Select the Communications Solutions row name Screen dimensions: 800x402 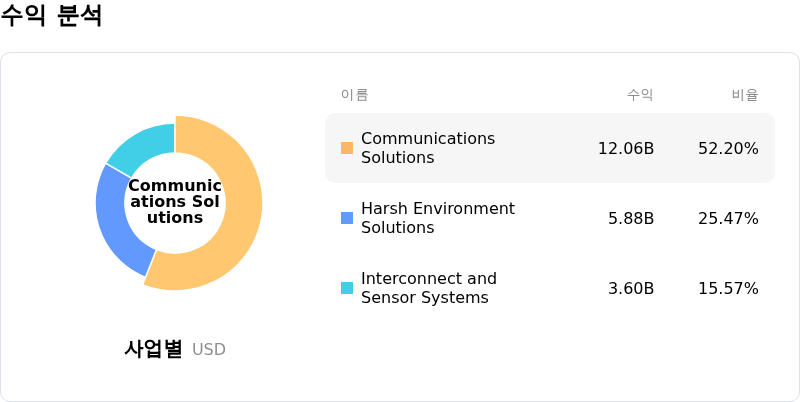(428, 148)
